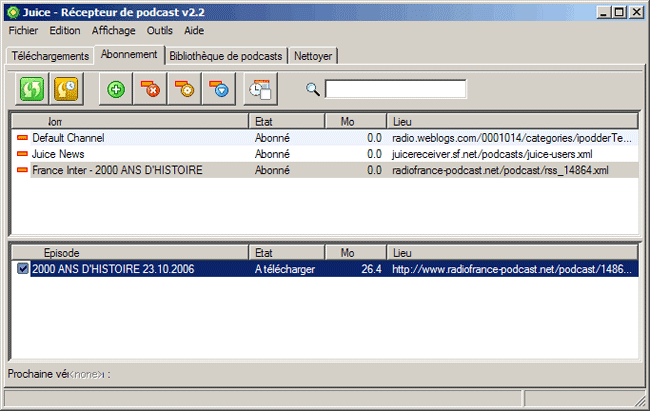The width and height of the screenshot is (650, 411).
Task: Open the Aide menu
Action: click(x=194, y=30)
